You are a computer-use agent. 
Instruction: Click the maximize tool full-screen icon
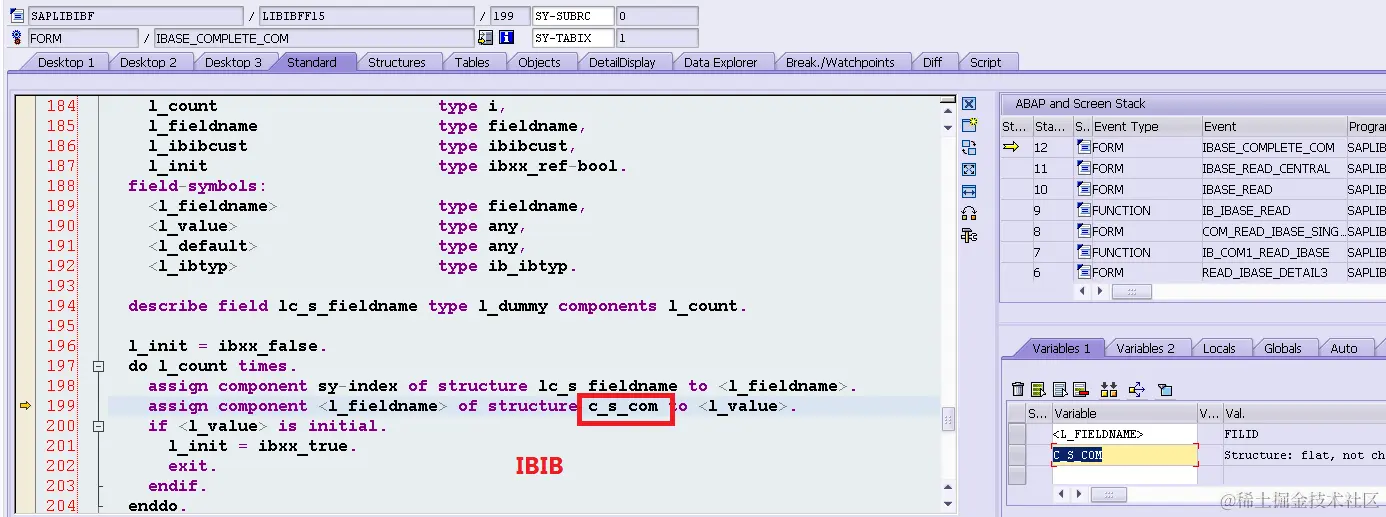968,169
